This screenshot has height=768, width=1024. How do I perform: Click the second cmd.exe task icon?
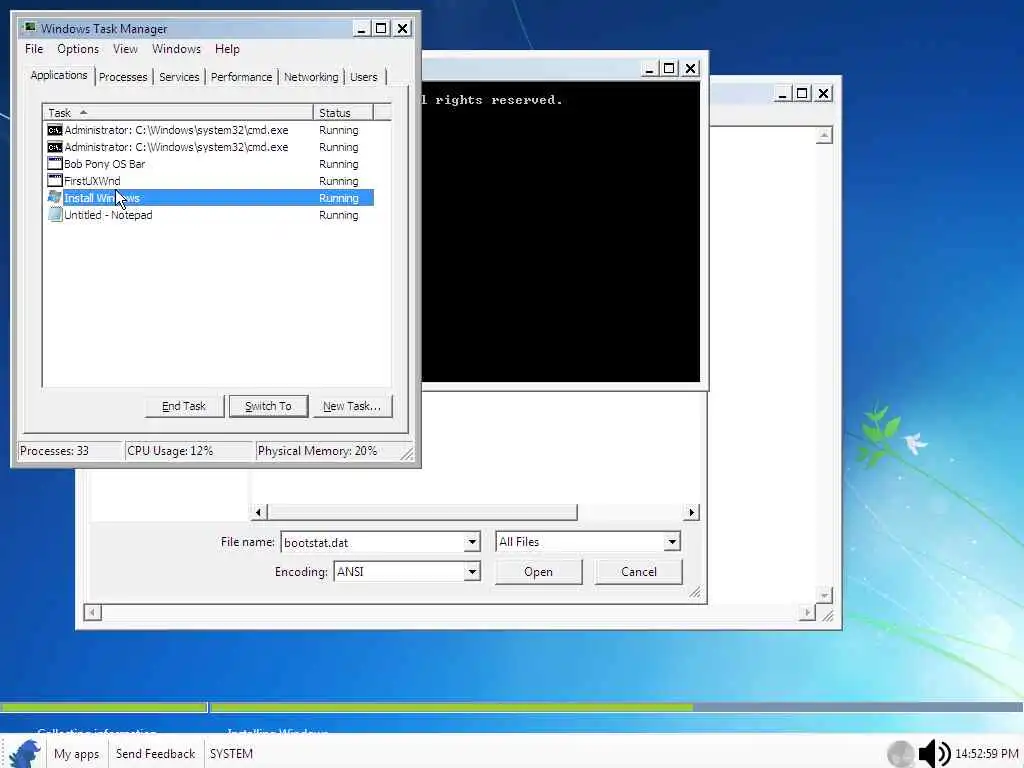[54, 147]
